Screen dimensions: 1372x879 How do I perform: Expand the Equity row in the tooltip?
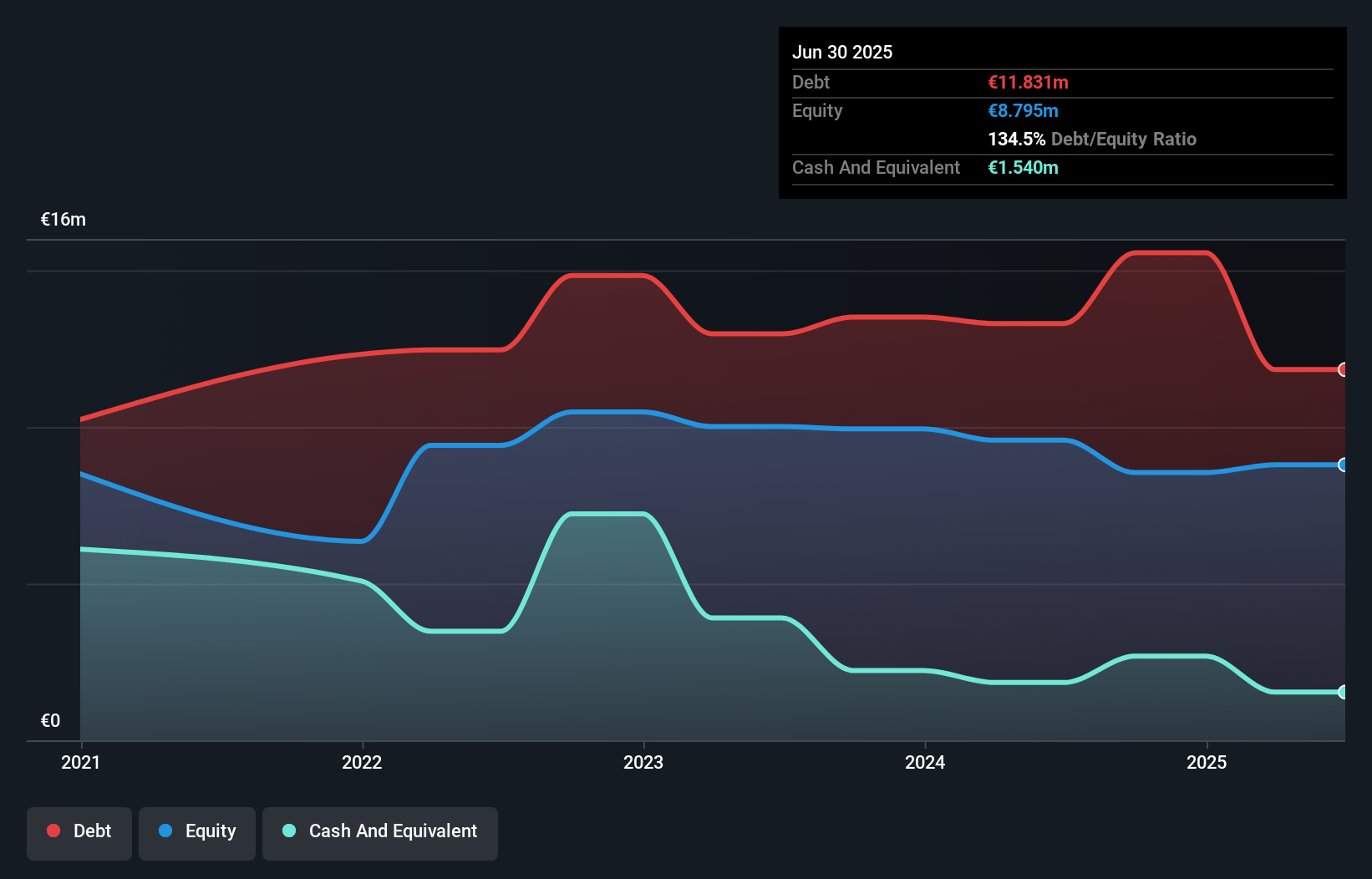click(816, 110)
